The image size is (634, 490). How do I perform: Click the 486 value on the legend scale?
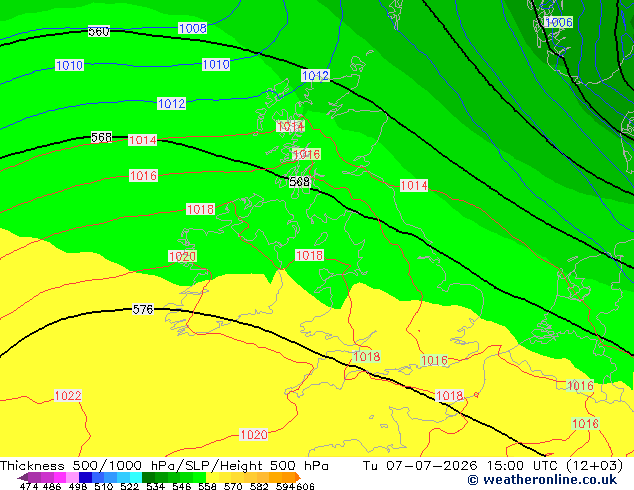tap(52, 486)
